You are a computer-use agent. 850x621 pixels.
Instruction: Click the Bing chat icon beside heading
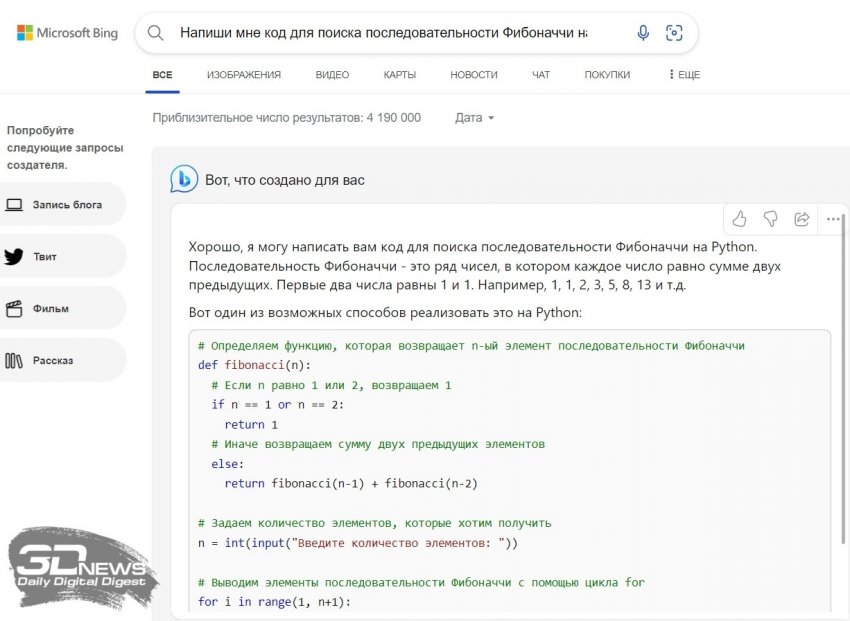point(183,179)
